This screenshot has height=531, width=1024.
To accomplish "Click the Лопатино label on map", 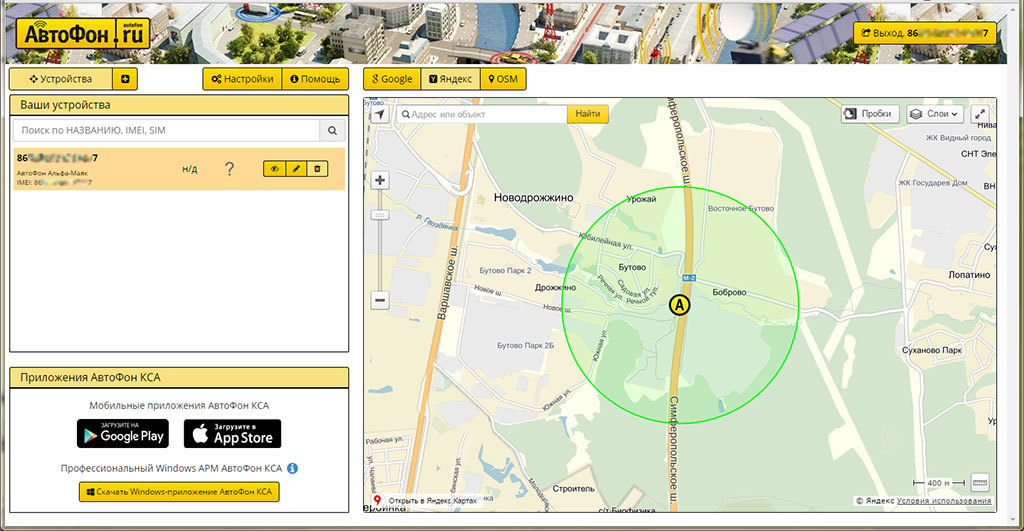I will coord(969,275).
